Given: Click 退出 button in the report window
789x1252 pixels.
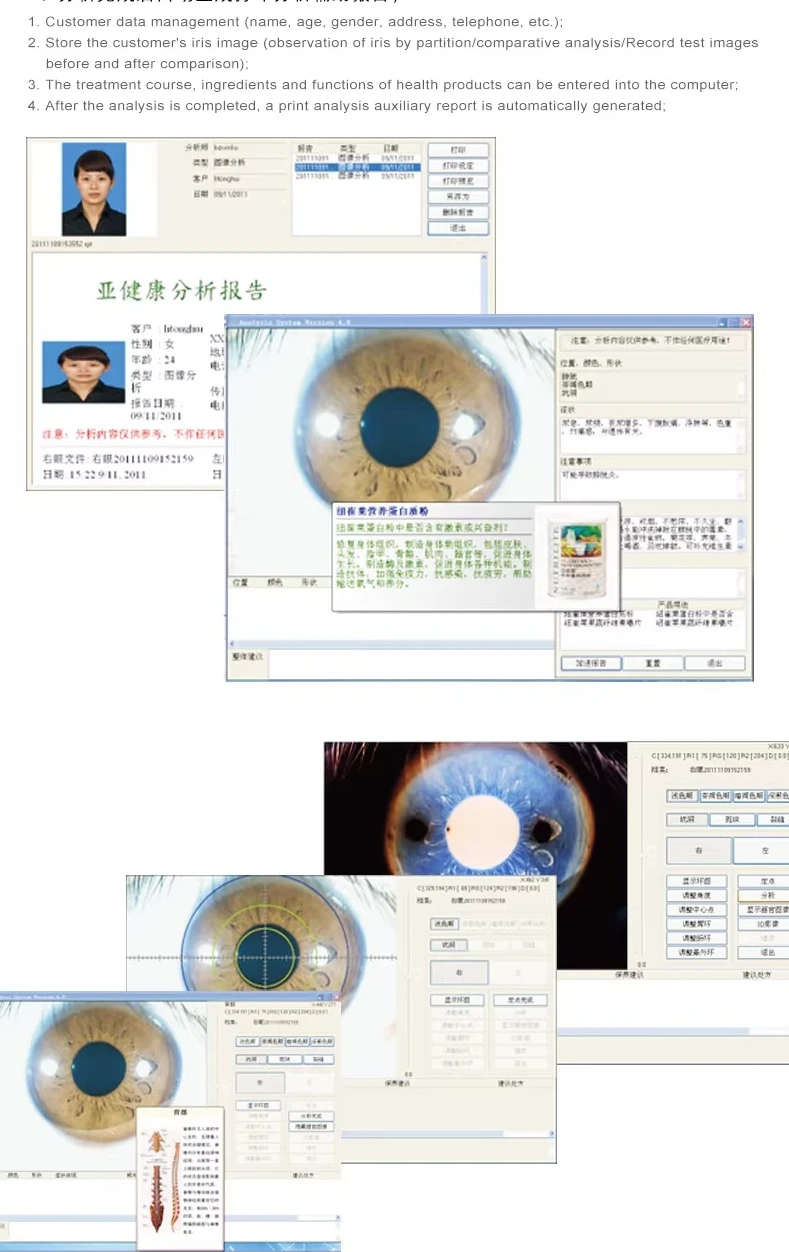Looking at the screenshot, I should (x=458, y=228).
